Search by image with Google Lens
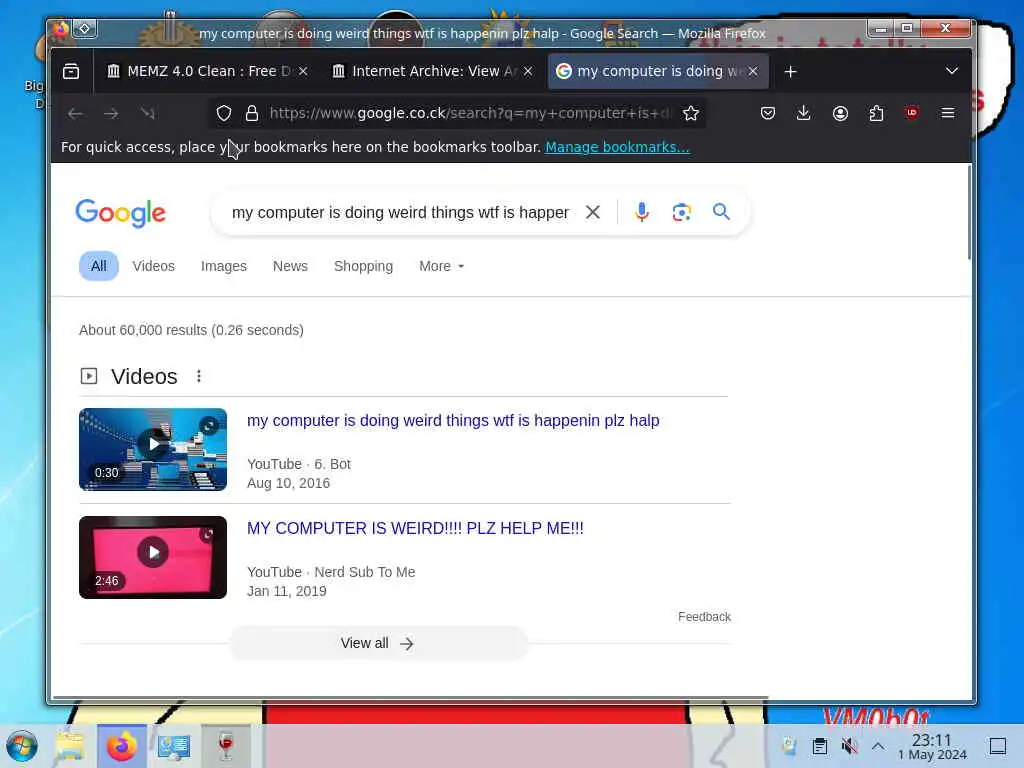Screen dimensions: 1024x768 point(682,212)
